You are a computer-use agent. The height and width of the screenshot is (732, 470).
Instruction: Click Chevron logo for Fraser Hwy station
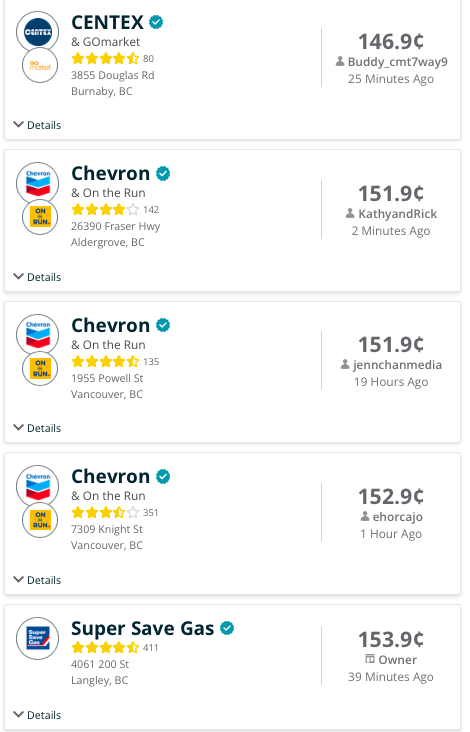[x=37, y=183]
